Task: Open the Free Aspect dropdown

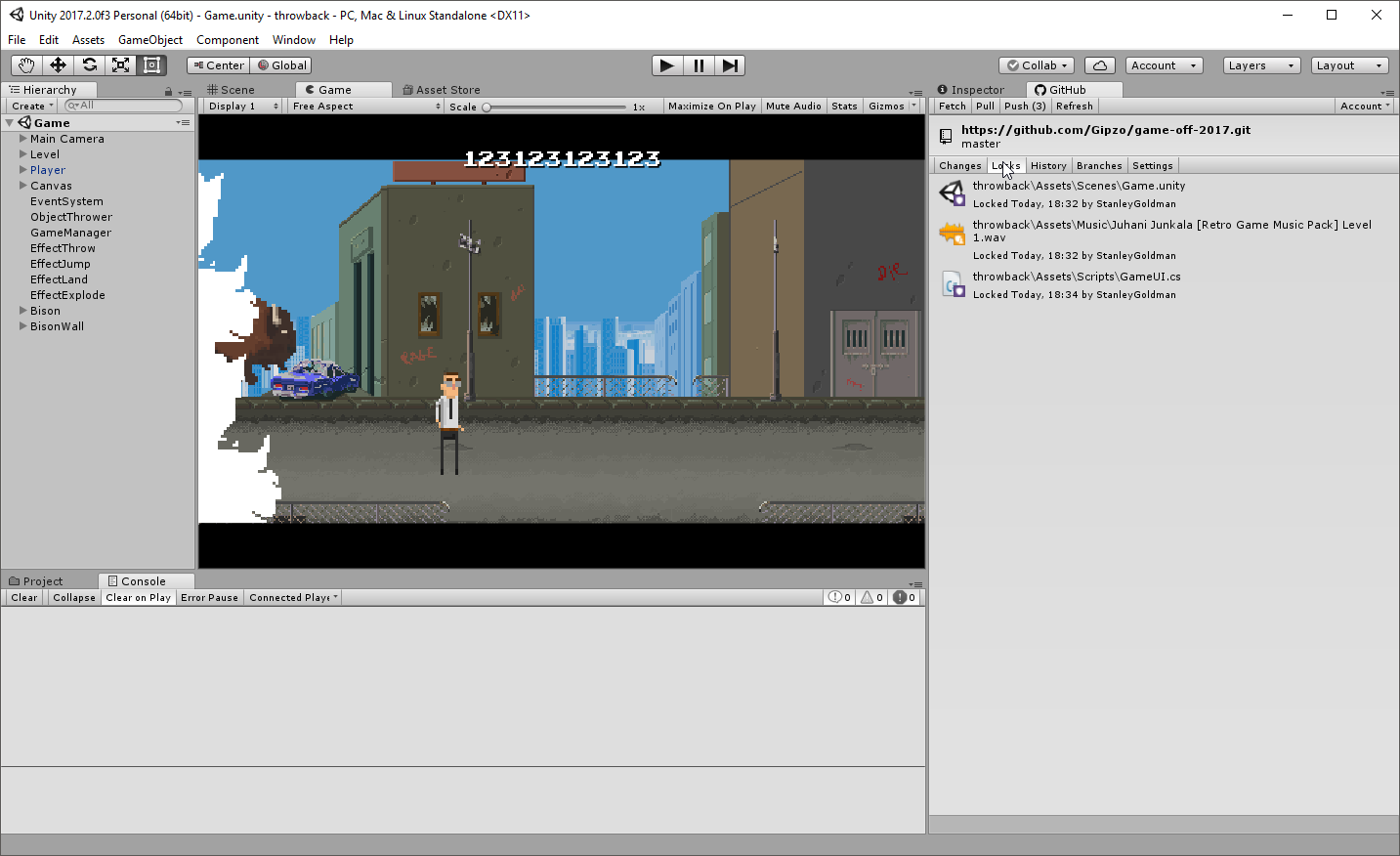Action: (363, 106)
